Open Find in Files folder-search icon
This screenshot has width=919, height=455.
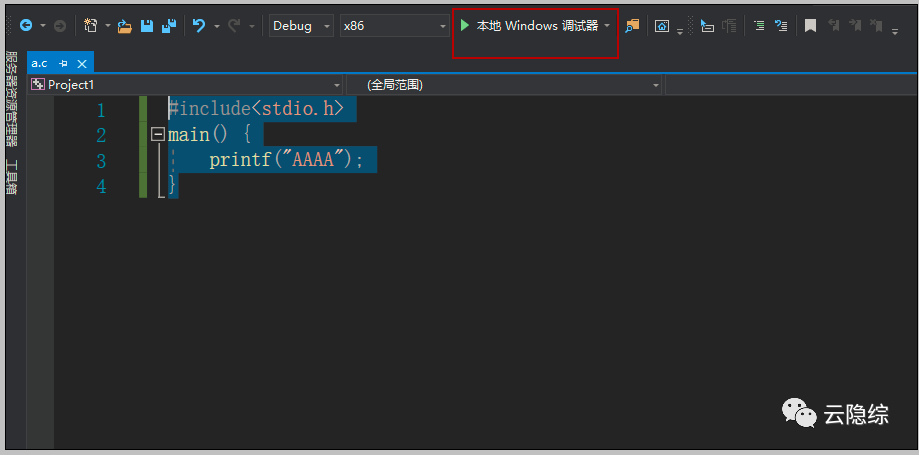click(632, 26)
